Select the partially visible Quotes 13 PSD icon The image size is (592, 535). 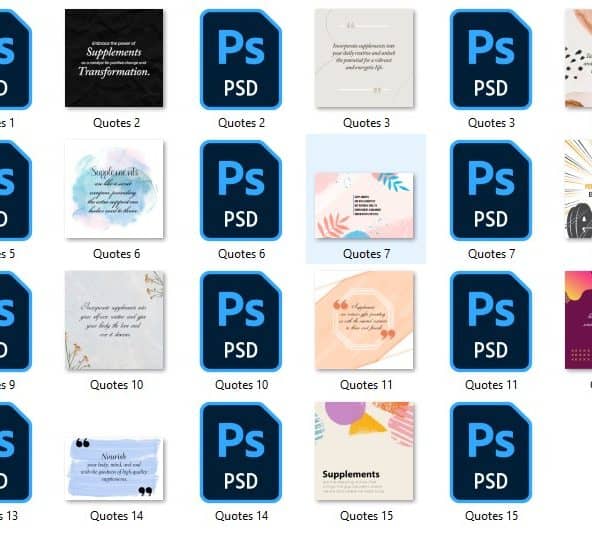point(15,452)
